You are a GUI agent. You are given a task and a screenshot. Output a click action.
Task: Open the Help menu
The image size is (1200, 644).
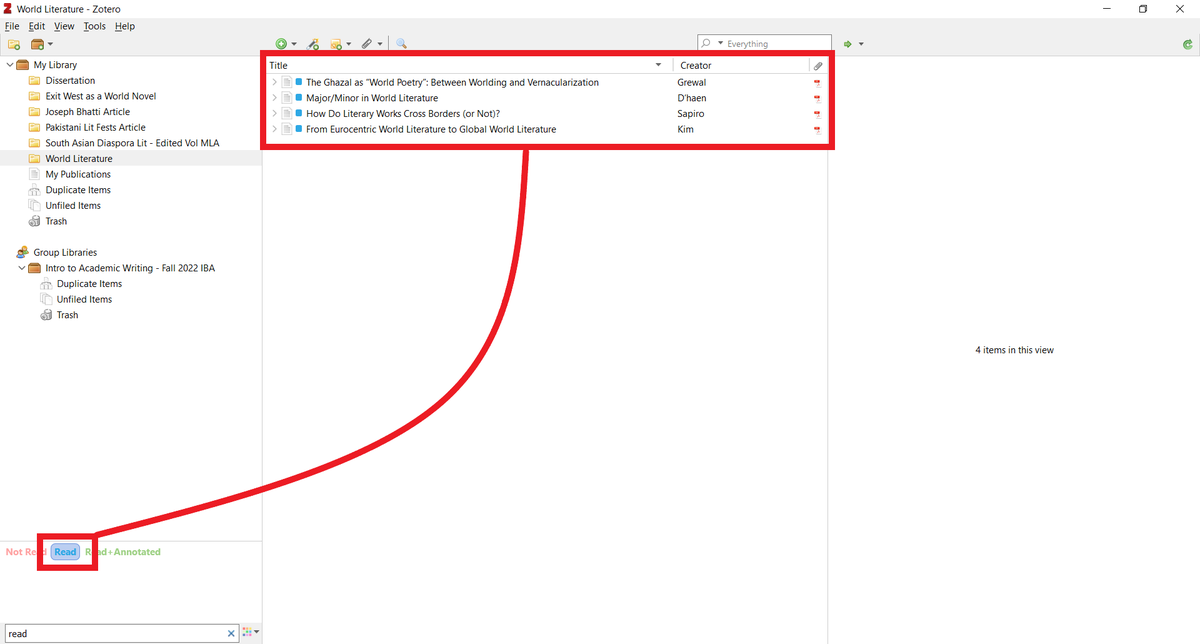click(x=124, y=26)
